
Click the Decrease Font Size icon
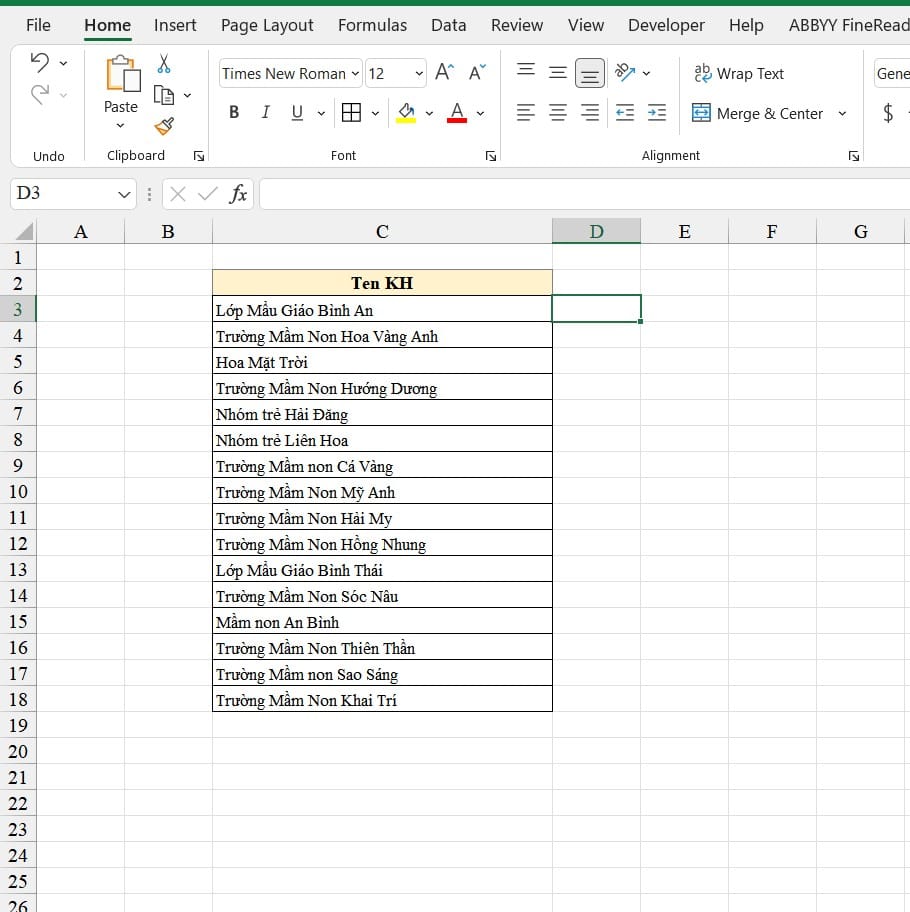pyautogui.click(x=477, y=73)
